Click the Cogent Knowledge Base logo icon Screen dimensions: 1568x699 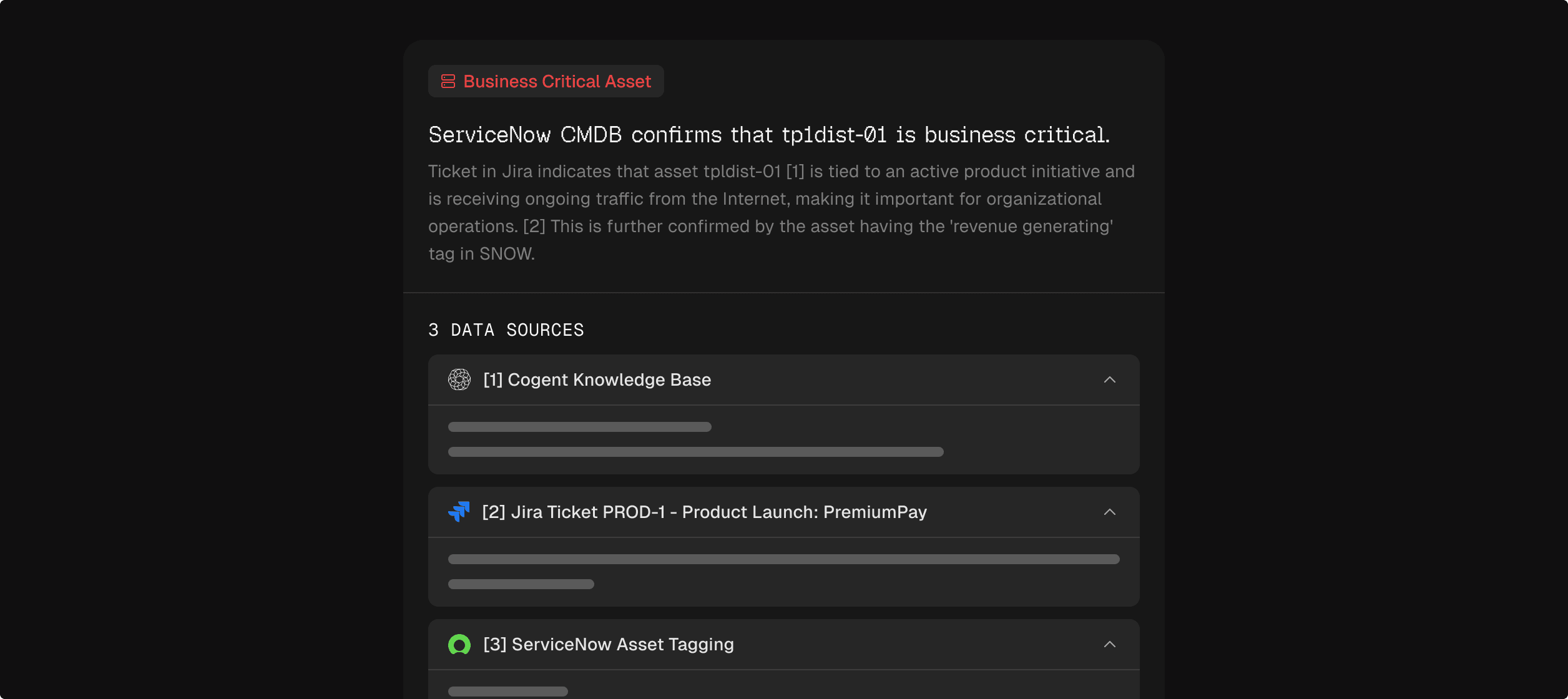click(x=459, y=379)
